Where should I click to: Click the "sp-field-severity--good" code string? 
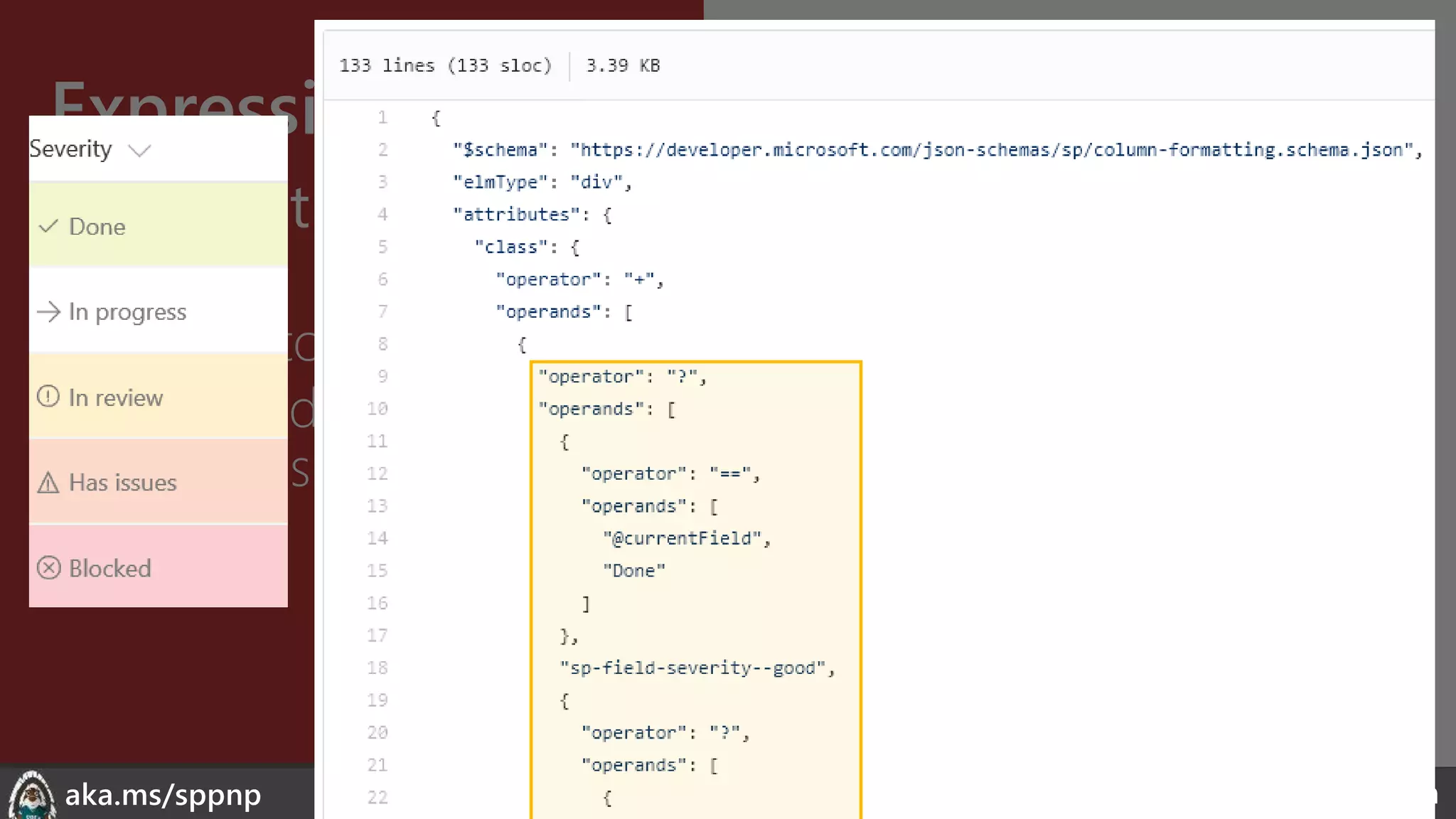[692, 668]
